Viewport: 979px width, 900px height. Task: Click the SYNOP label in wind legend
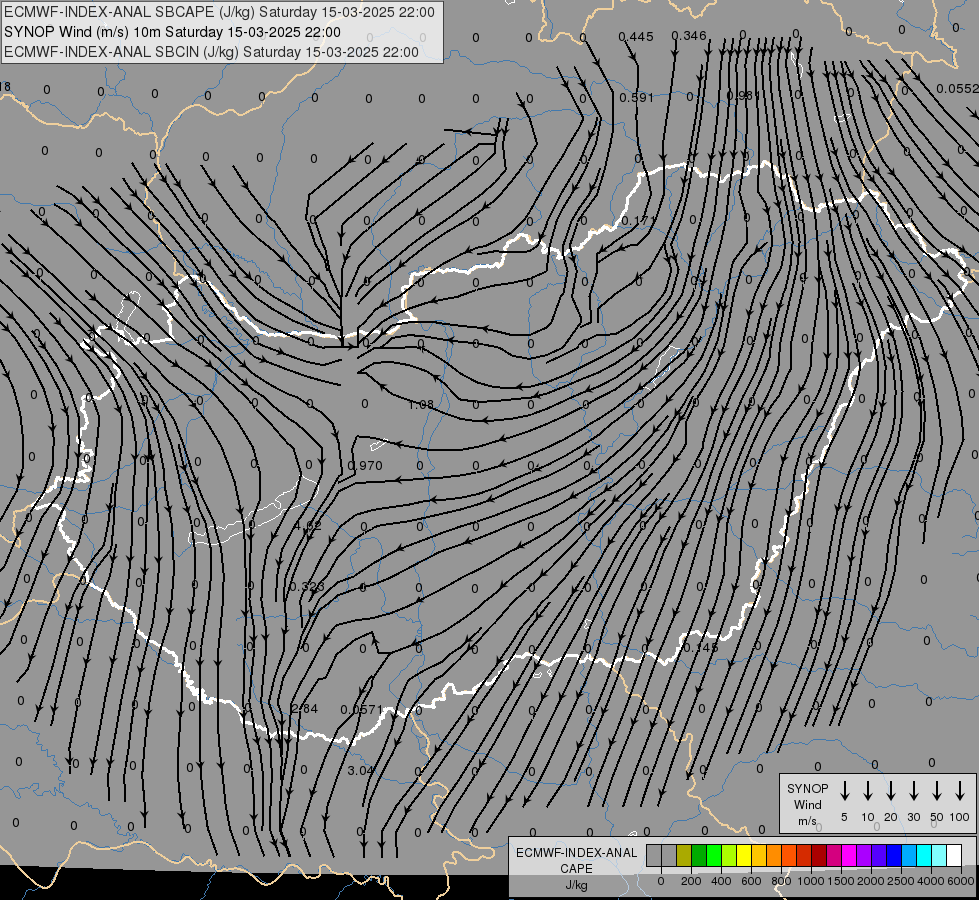point(807,788)
